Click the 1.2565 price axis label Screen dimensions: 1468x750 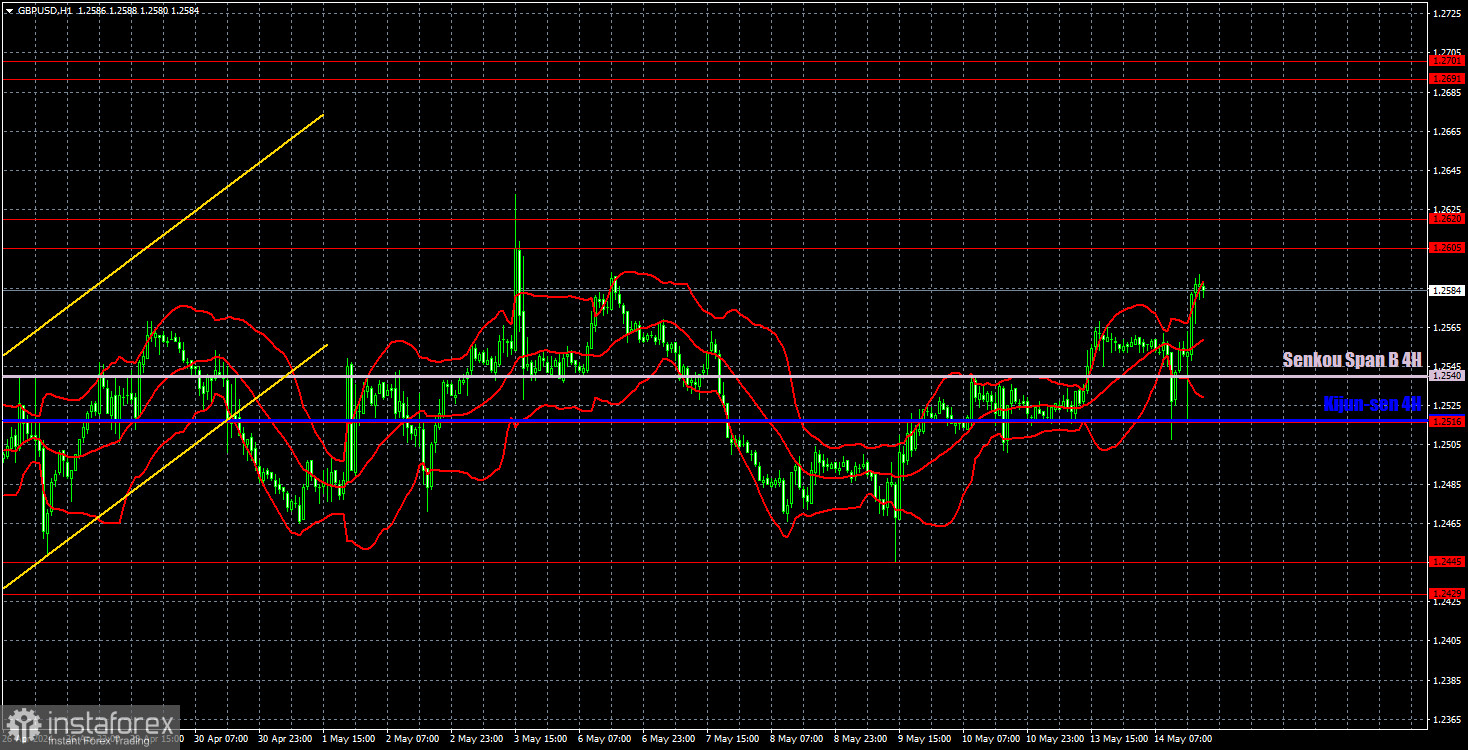[x=1447, y=327]
